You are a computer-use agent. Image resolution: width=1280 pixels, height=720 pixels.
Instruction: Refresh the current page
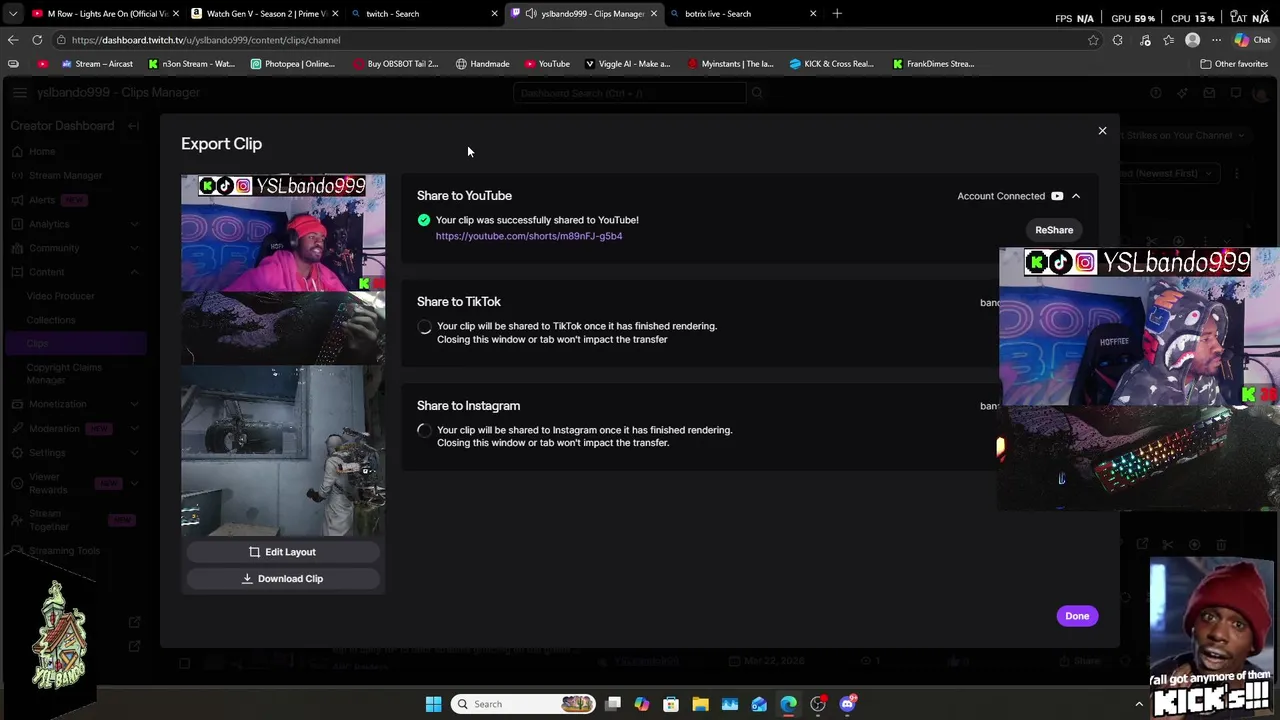click(37, 40)
